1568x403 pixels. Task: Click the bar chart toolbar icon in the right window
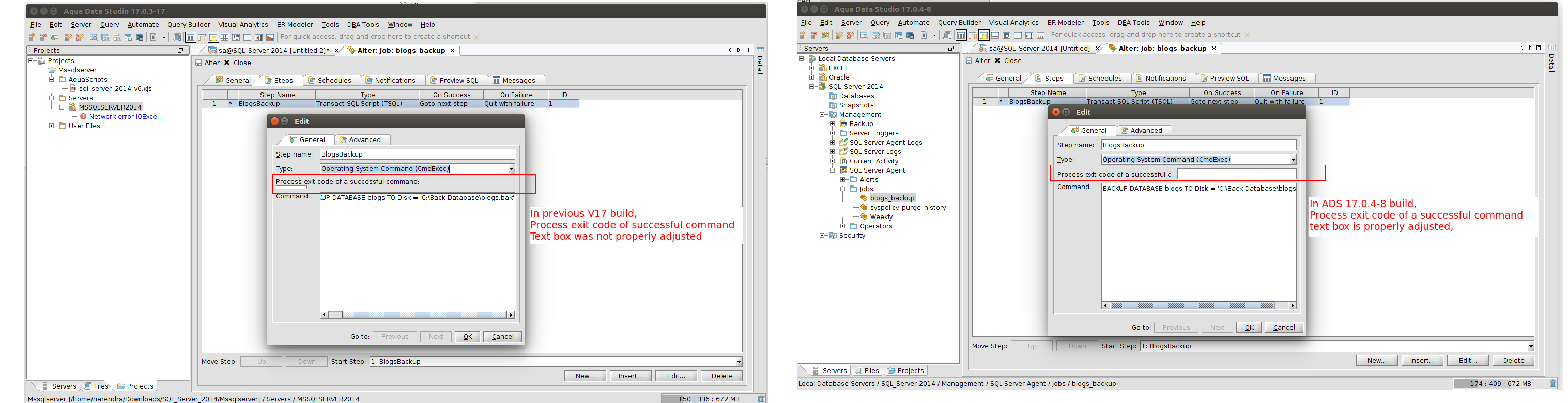point(1040,35)
